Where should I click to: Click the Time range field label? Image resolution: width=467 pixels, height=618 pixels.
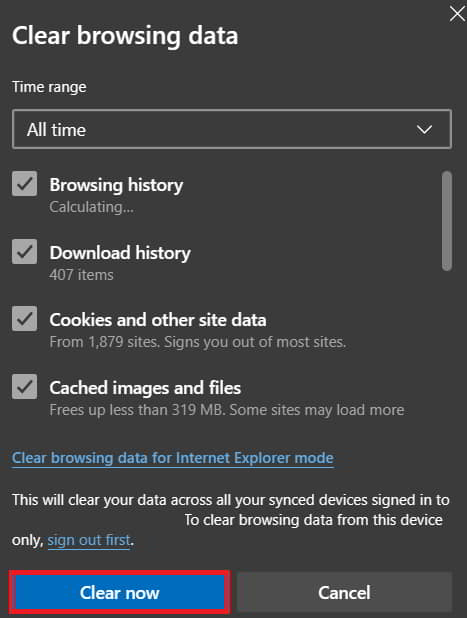[49, 87]
